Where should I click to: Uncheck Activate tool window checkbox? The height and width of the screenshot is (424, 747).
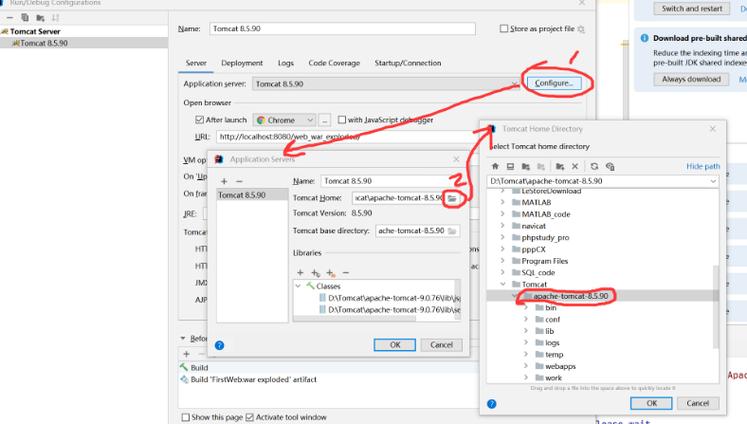point(250,417)
